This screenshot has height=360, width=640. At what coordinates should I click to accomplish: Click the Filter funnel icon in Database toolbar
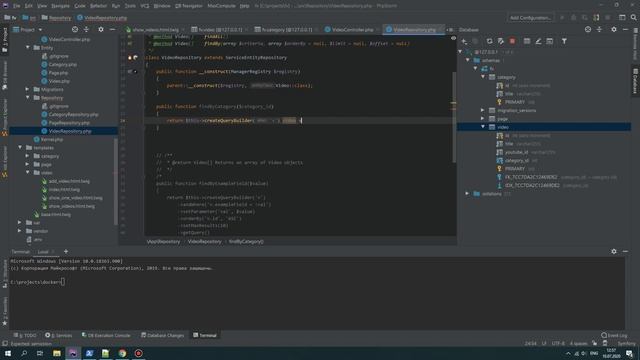tap(564, 41)
